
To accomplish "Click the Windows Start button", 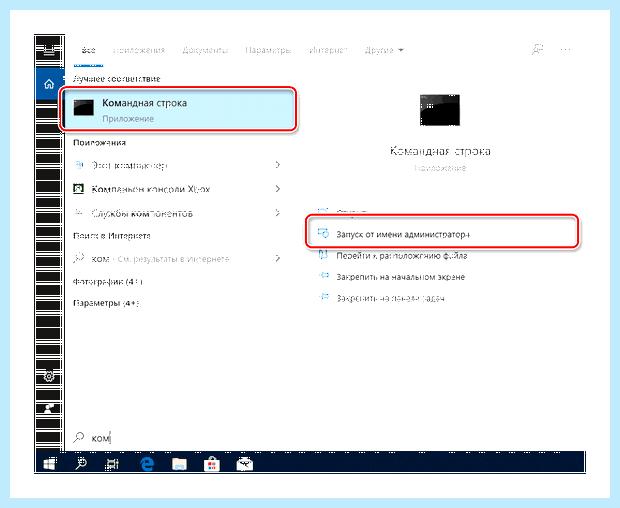I will (50, 463).
